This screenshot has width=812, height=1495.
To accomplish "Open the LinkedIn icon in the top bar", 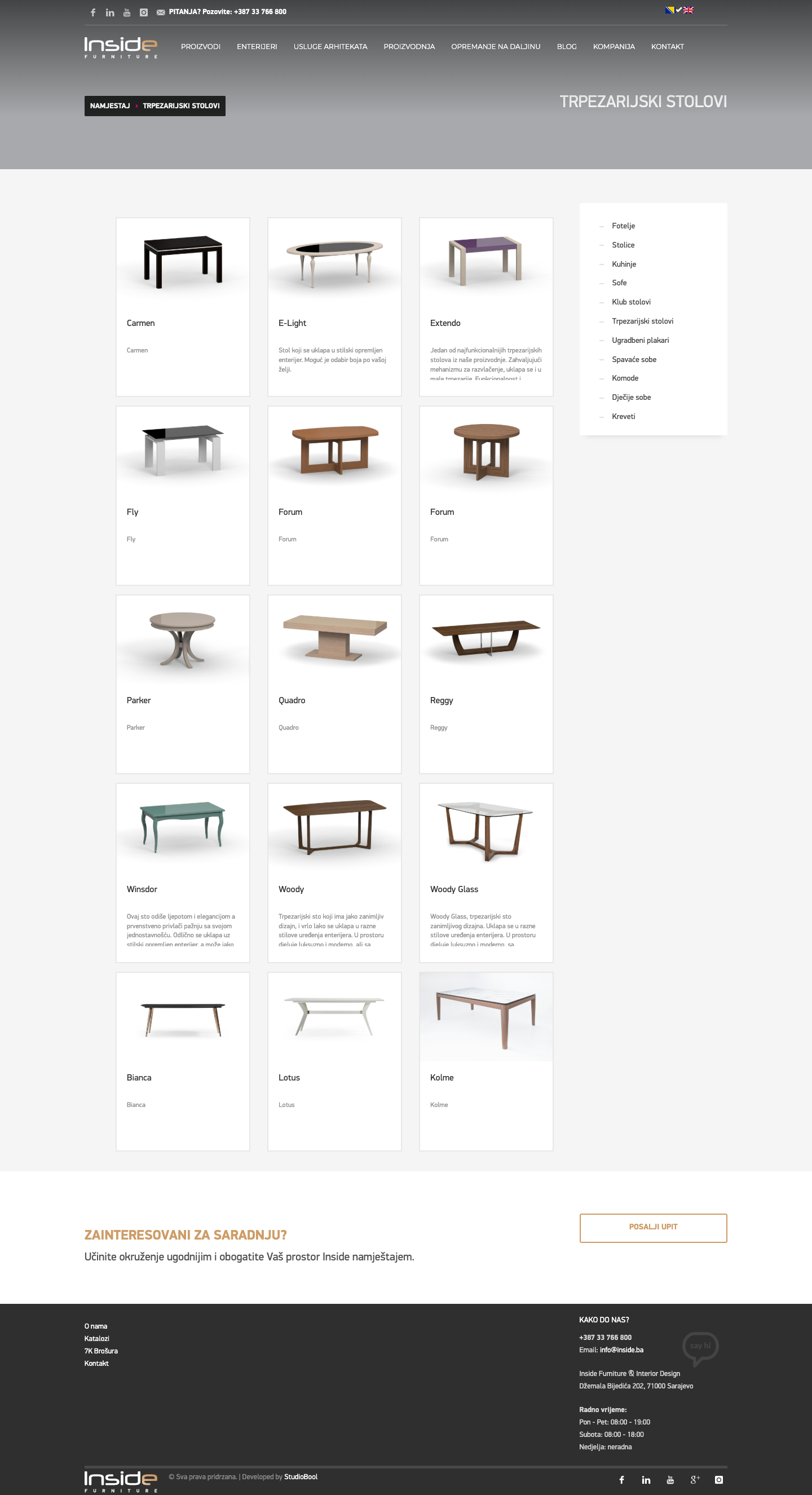I will click(110, 12).
